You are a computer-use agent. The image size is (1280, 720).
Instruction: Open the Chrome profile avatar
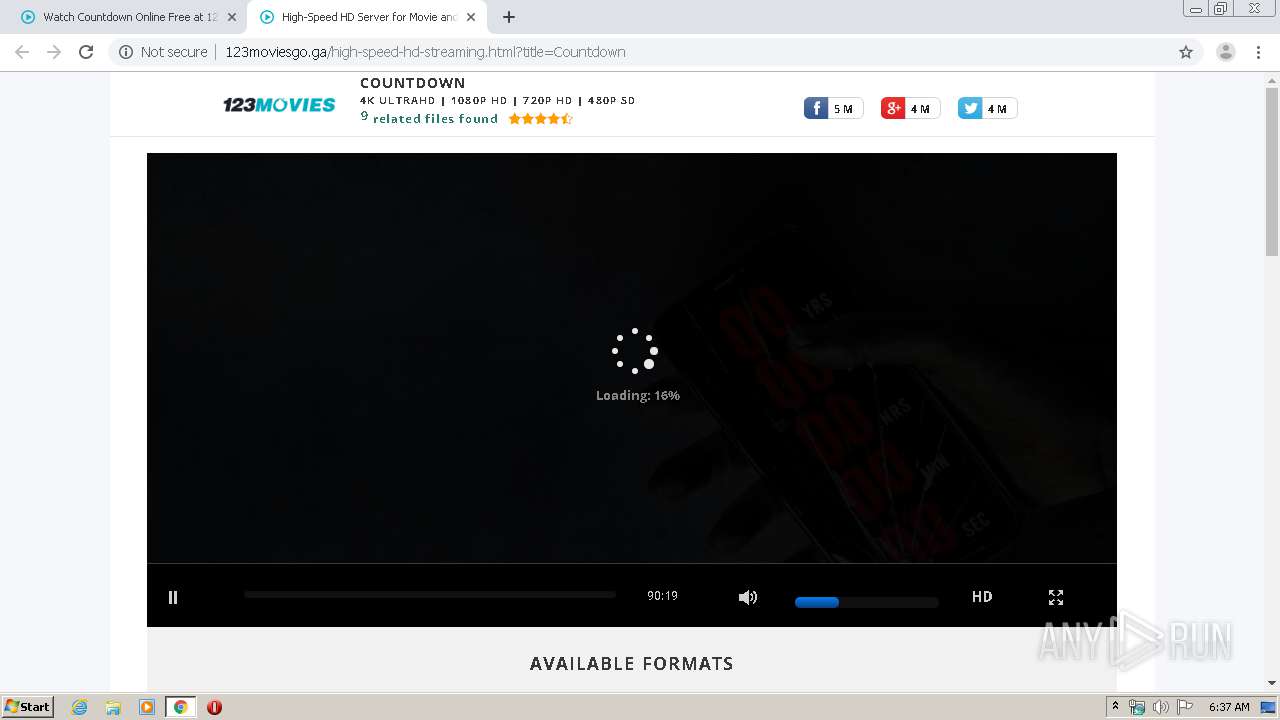(x=1226, y=52)
